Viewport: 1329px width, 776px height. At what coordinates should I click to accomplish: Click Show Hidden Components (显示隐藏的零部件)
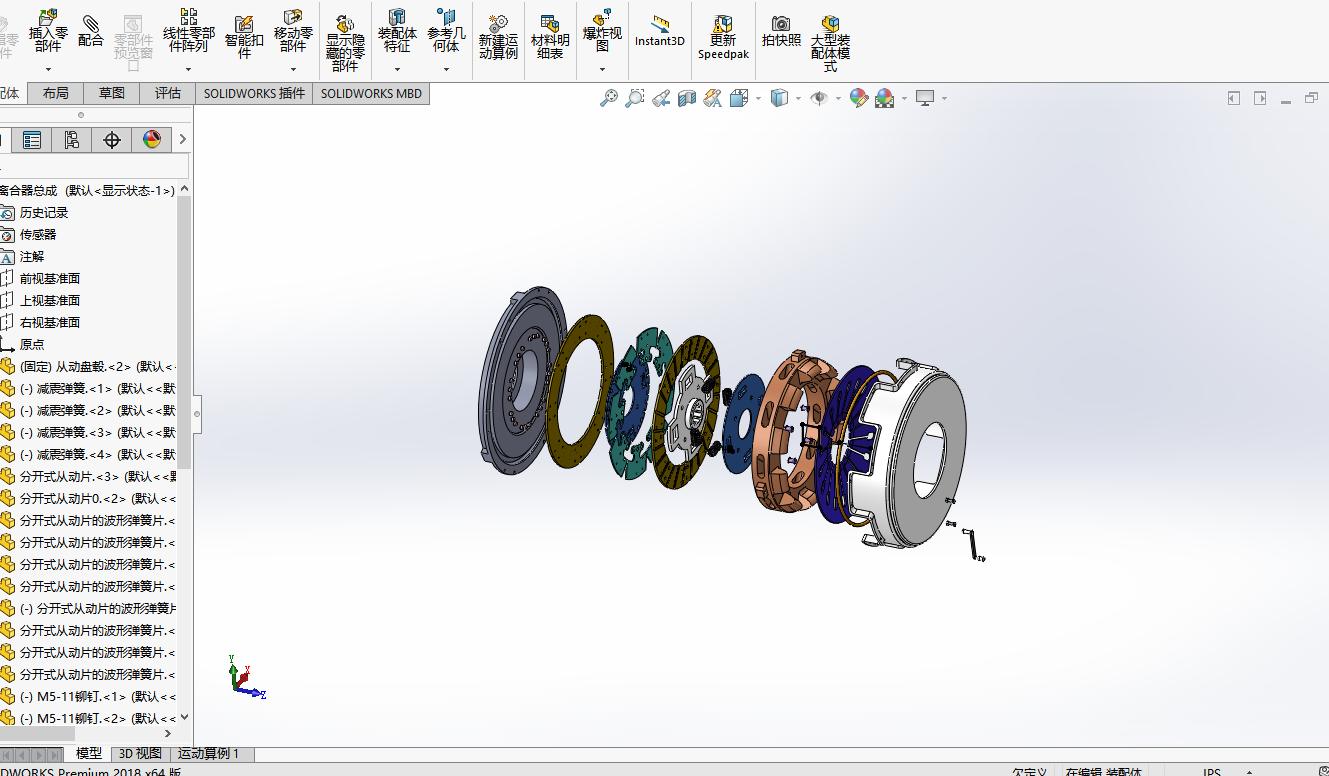(x=345, y=43)
